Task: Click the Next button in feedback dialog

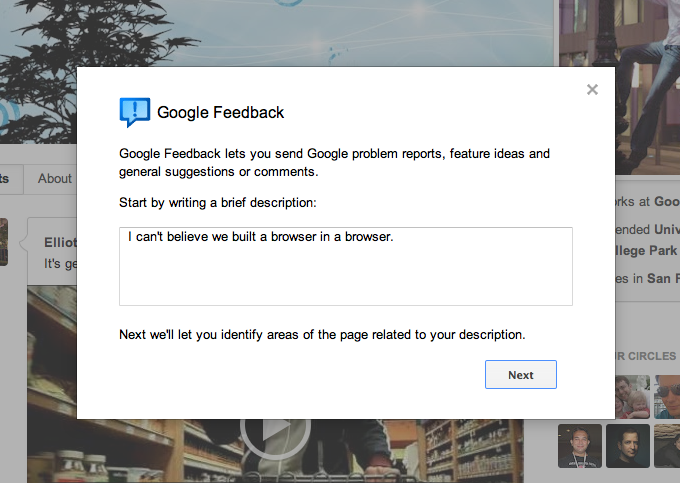Action: [x=520, y=375]
